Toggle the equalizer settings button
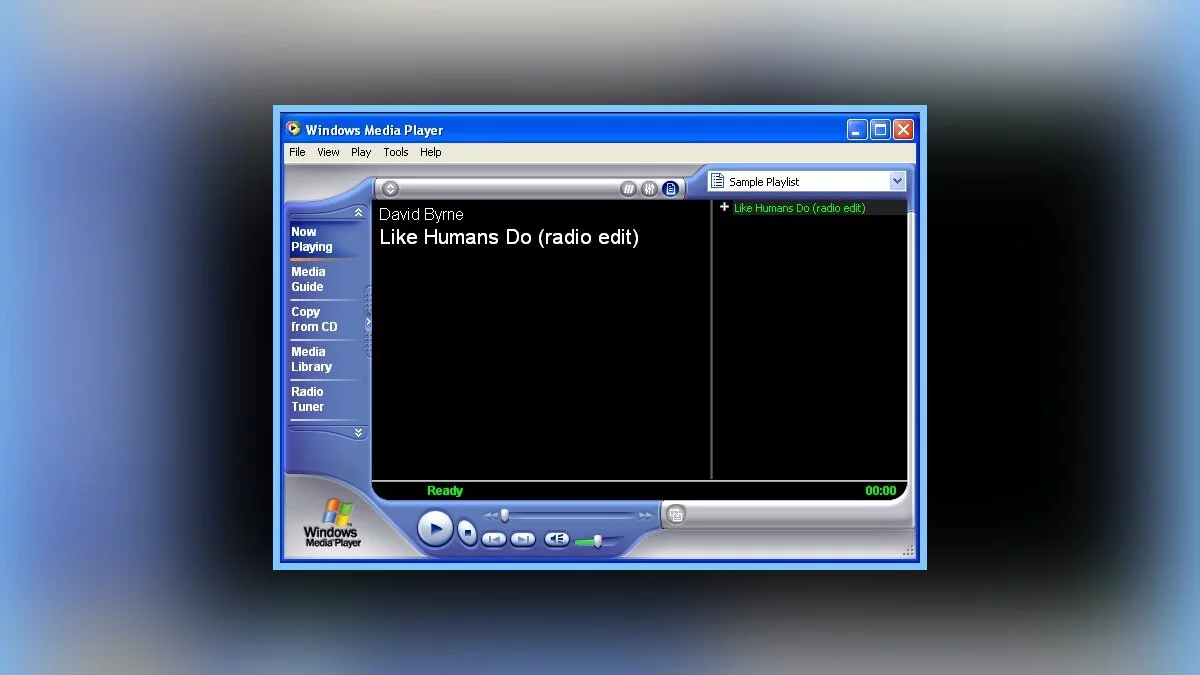This screenshot has height=675, width=1200. (649, 189)
